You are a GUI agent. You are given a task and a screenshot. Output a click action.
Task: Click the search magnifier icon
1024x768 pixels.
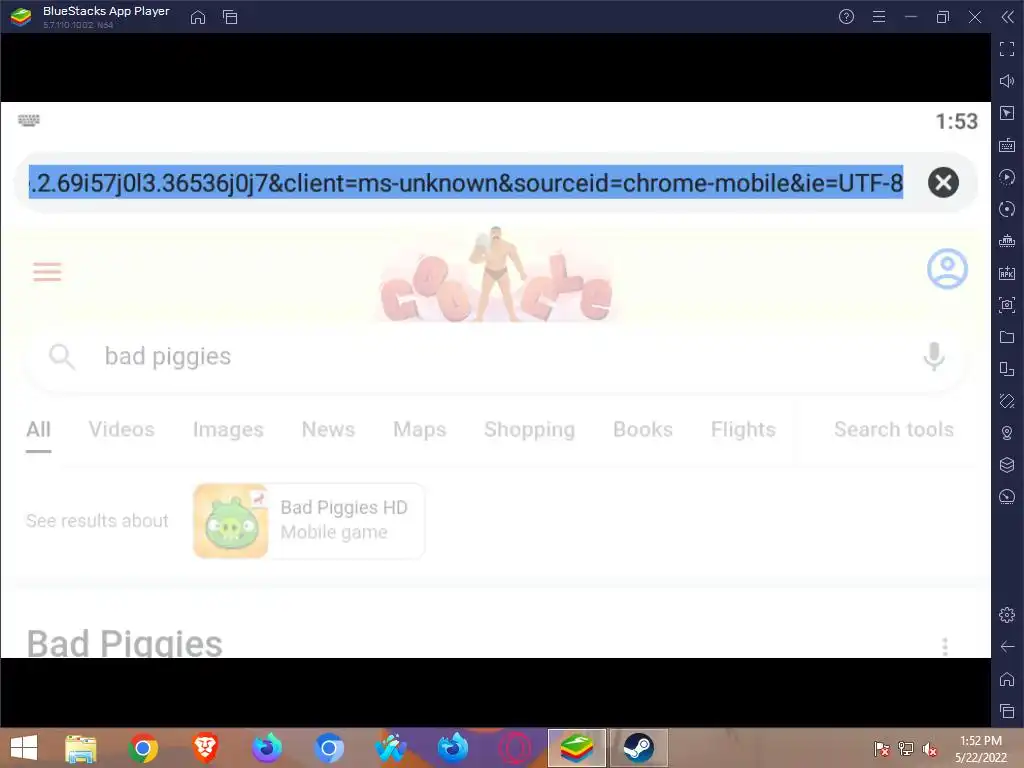coord(61,357)
